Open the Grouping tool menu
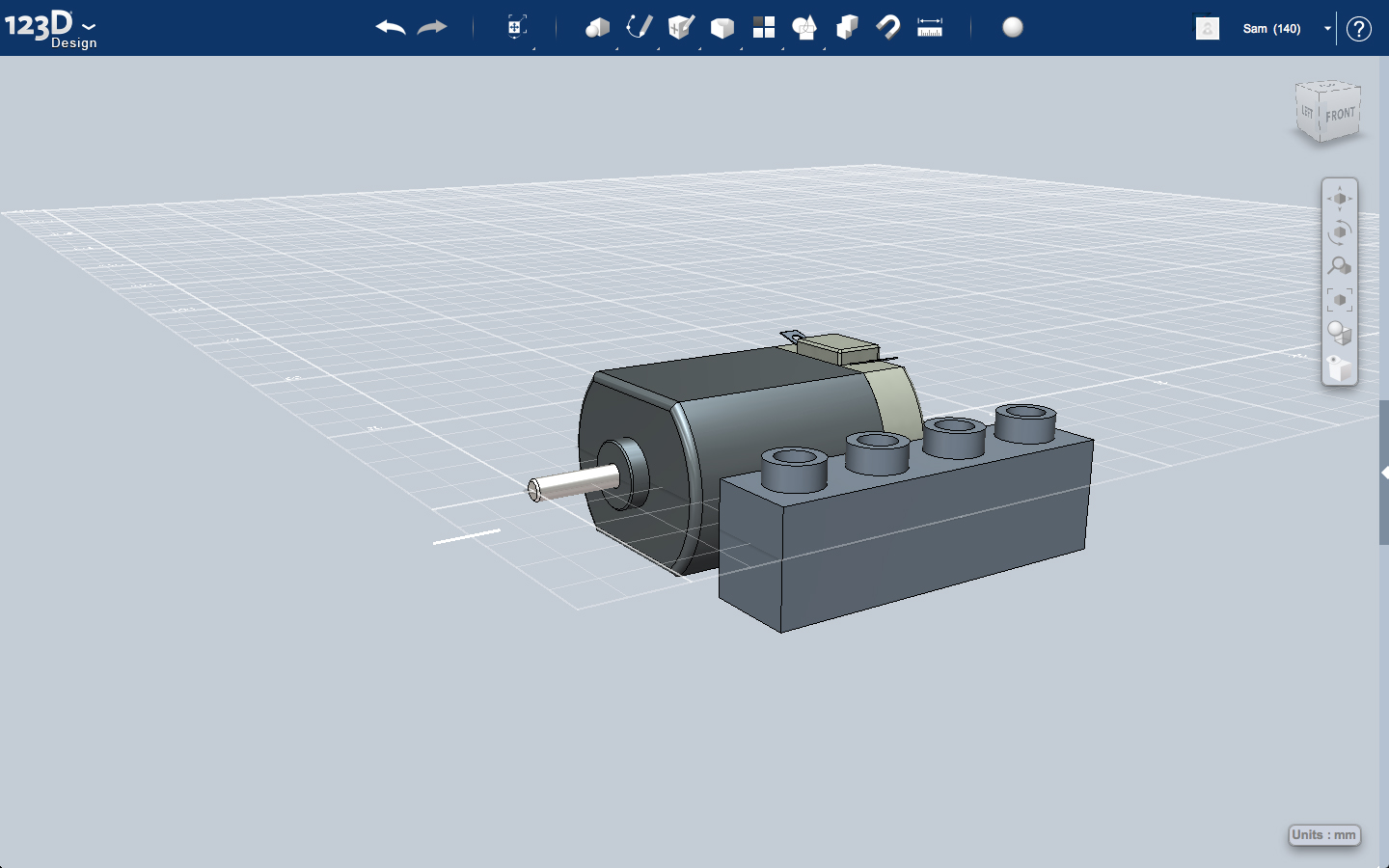Image resolution: width=1389 pixels, height=868 pixels. pyautogui.click(x=804, y=27)
